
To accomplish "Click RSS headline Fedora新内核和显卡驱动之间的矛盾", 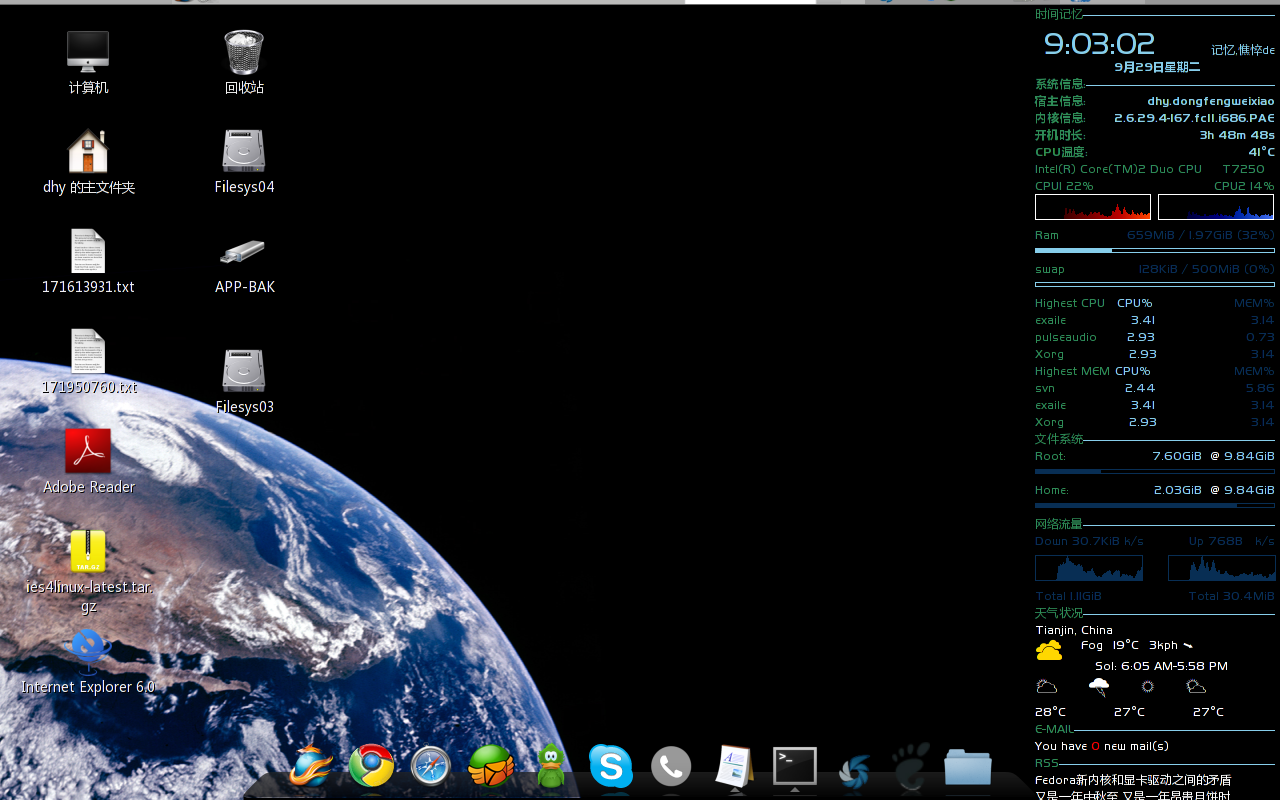I will pos(1133,780).
